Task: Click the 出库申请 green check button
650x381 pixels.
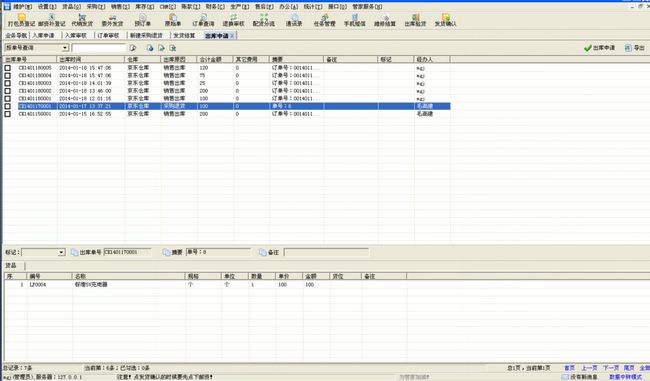Action: pyautogui.click(x=599, y=48)
